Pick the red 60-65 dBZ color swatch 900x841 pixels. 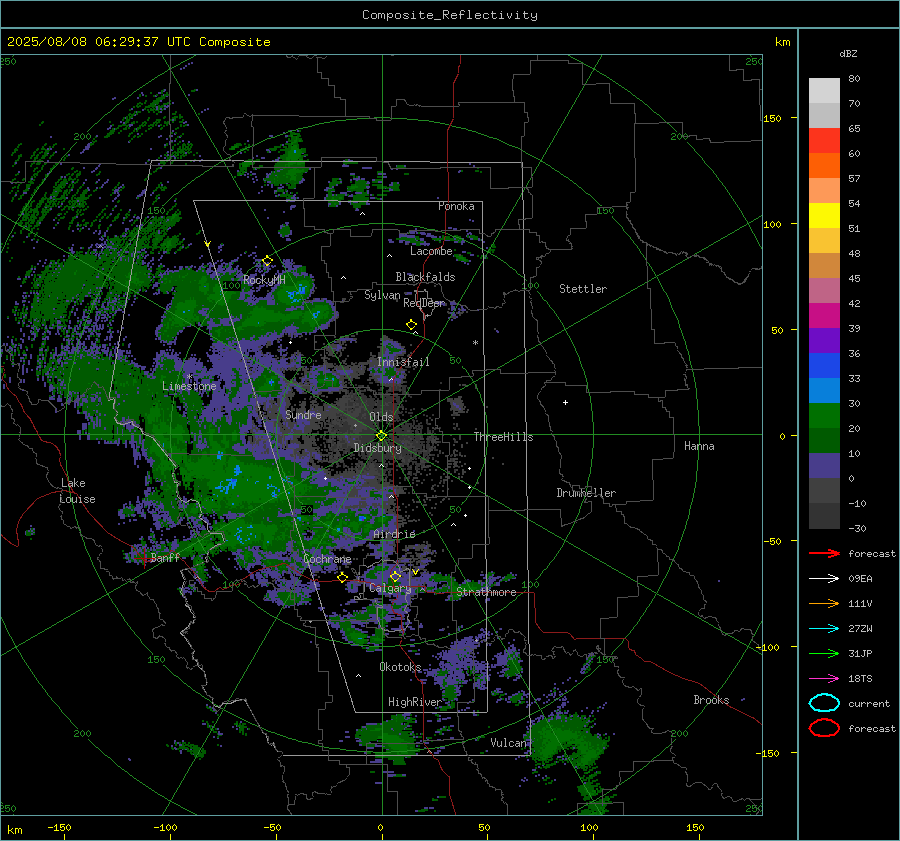824,140
